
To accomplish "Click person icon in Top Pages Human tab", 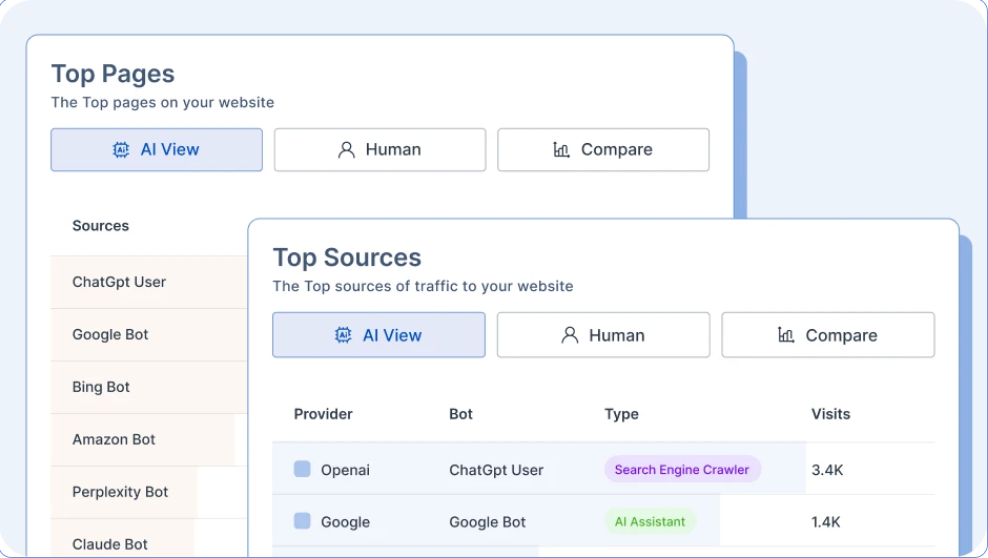I will point(347,150).
